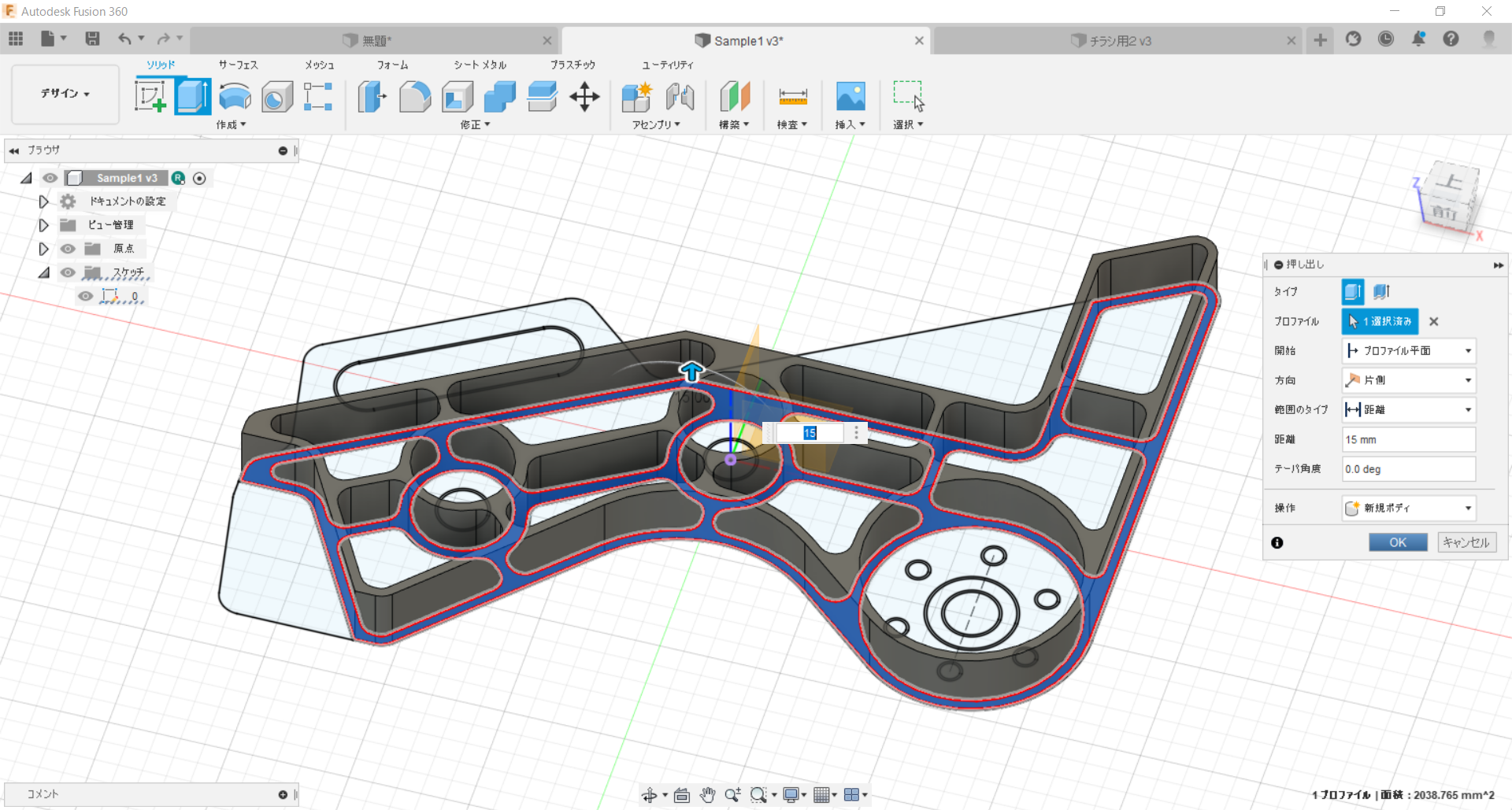Choose the extrude type in the extrude dialog
The width and height of the screenshot is (1512, 810).
[x=1353, y=291]
